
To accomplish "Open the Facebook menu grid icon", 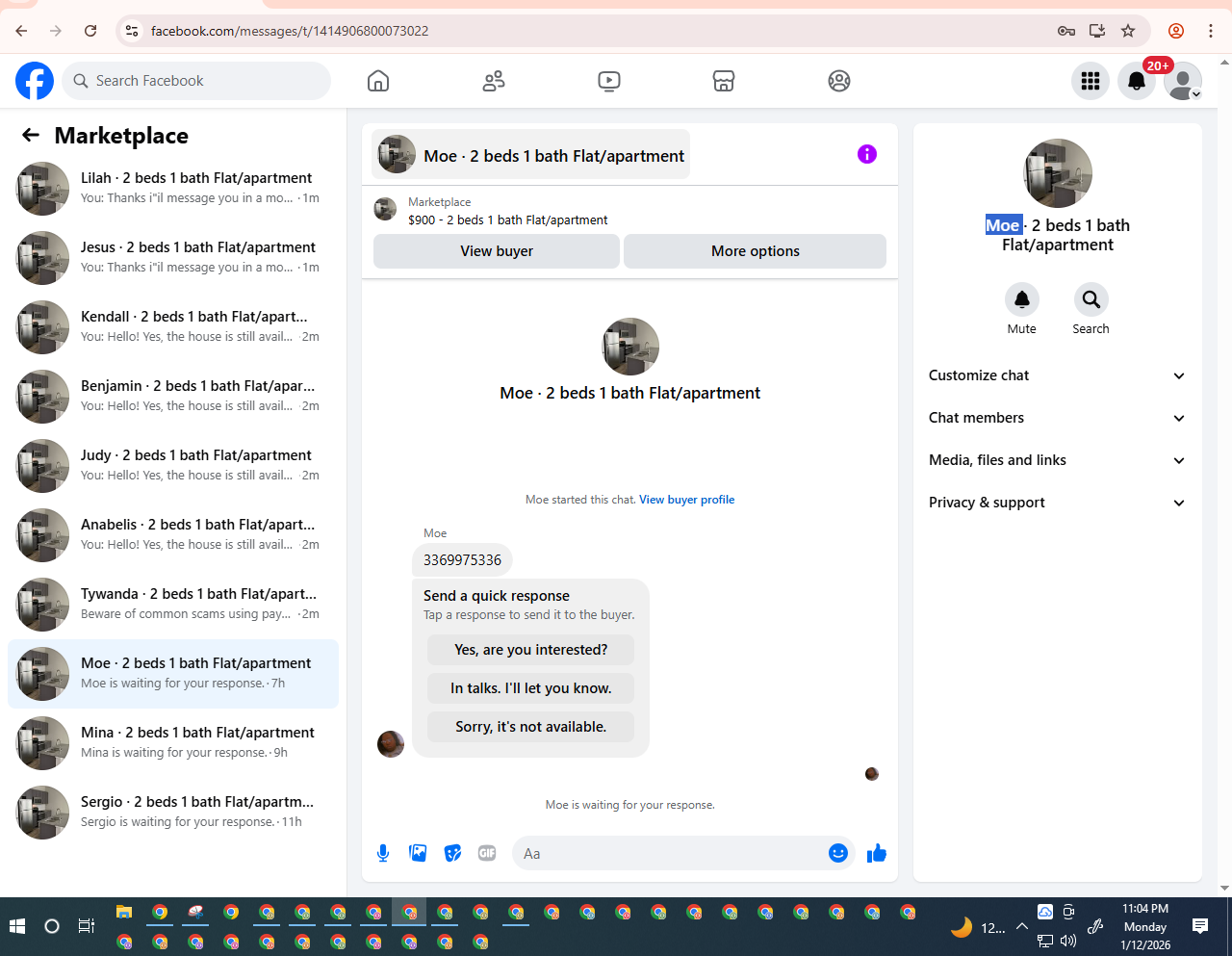I will (x=1091, y=81).
